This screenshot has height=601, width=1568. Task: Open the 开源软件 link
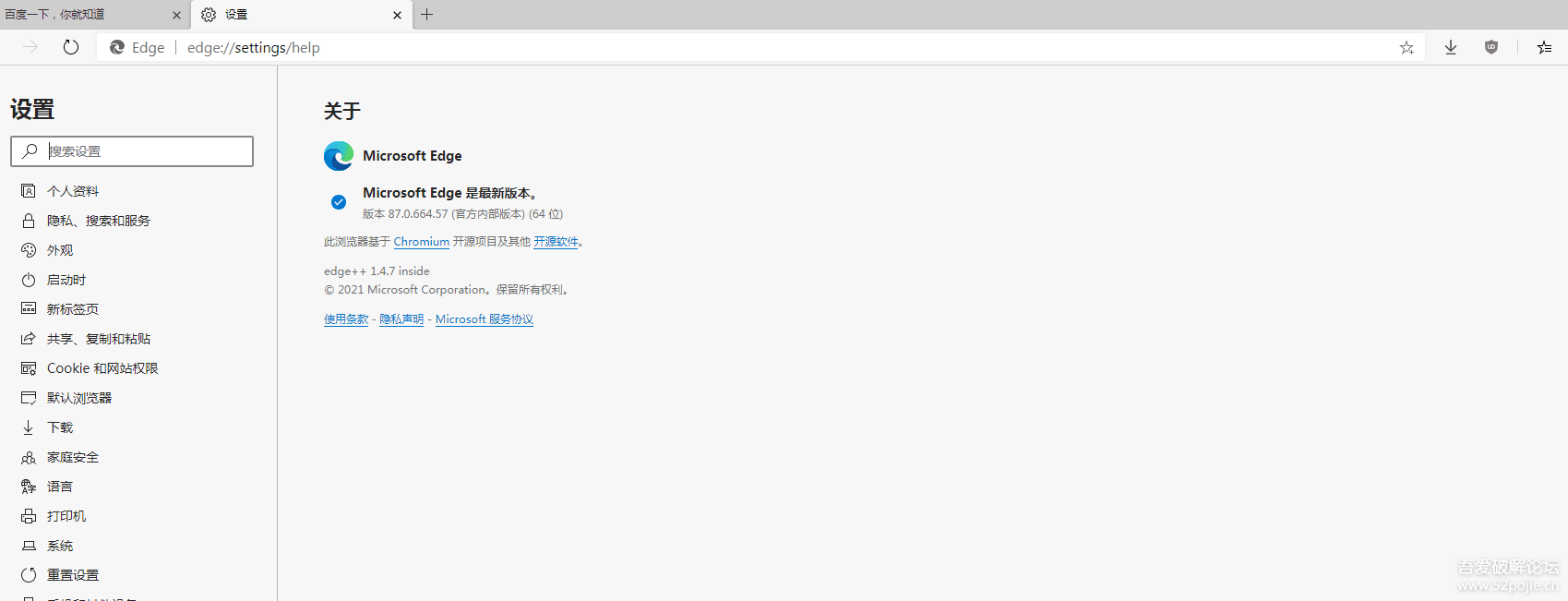(556, 242)
